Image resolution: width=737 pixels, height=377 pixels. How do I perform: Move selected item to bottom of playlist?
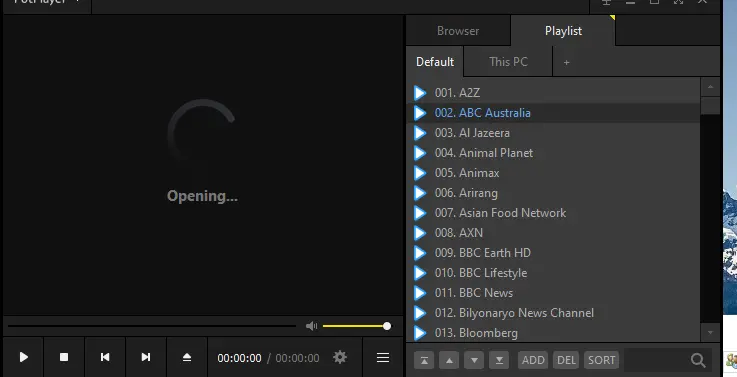[499, 361]
